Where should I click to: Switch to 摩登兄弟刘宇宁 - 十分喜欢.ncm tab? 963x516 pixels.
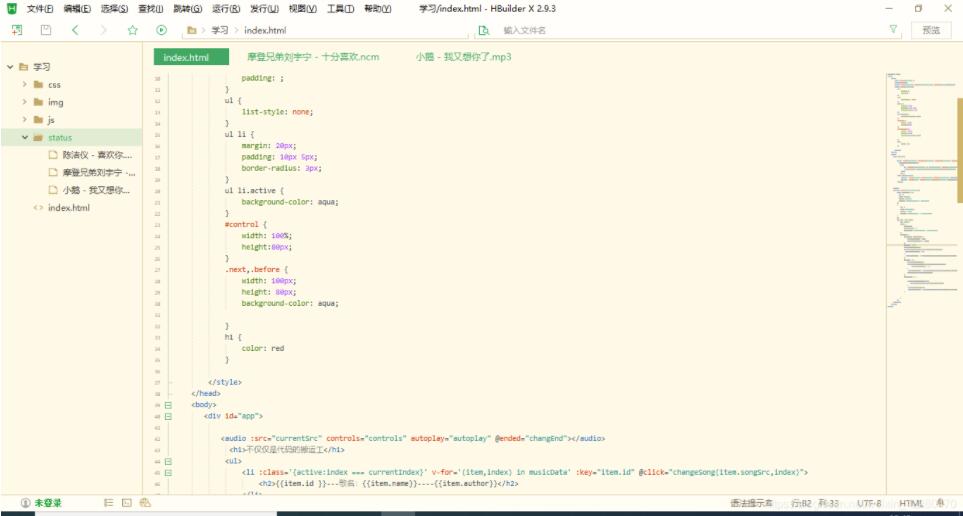(313, 57)
